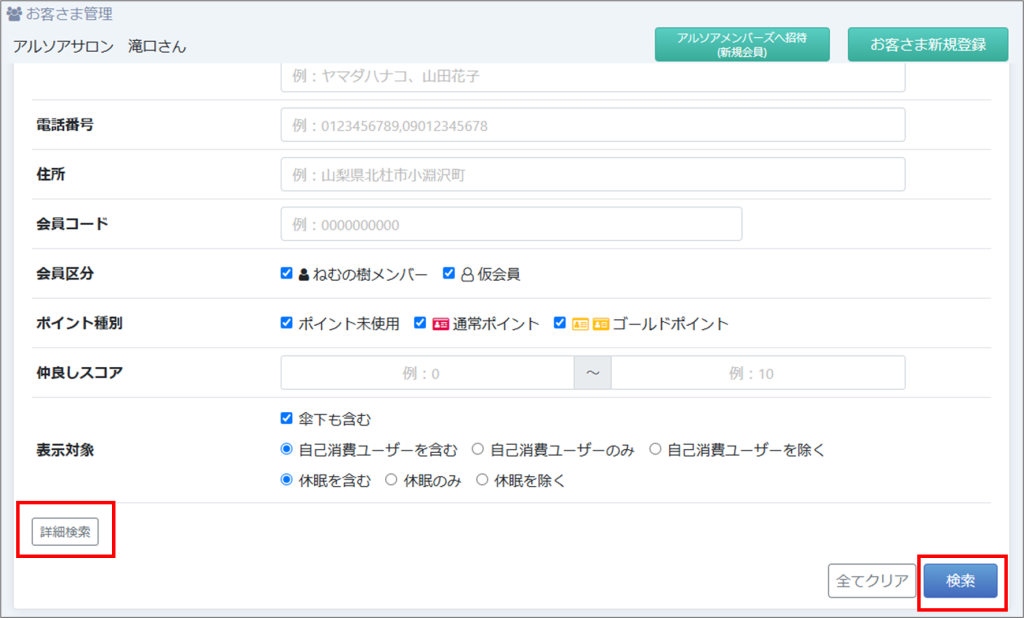The height and width of the screenshot is (618, 1024).
Task: Click the 全てクリア button
Action: (x=872, y=581)
